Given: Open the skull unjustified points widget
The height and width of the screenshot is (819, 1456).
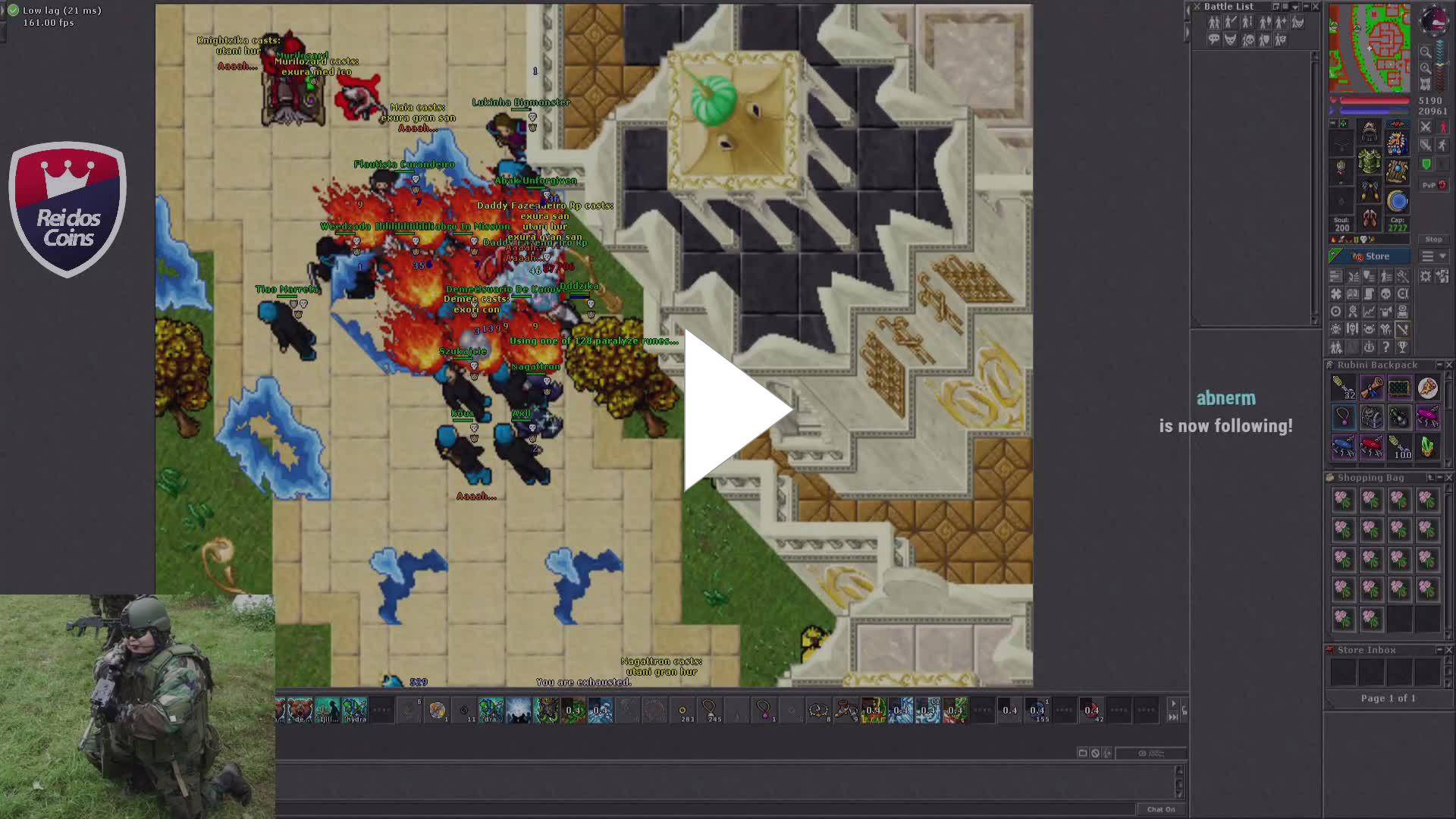Looking at the screenshot, I should click(1386, 293).
